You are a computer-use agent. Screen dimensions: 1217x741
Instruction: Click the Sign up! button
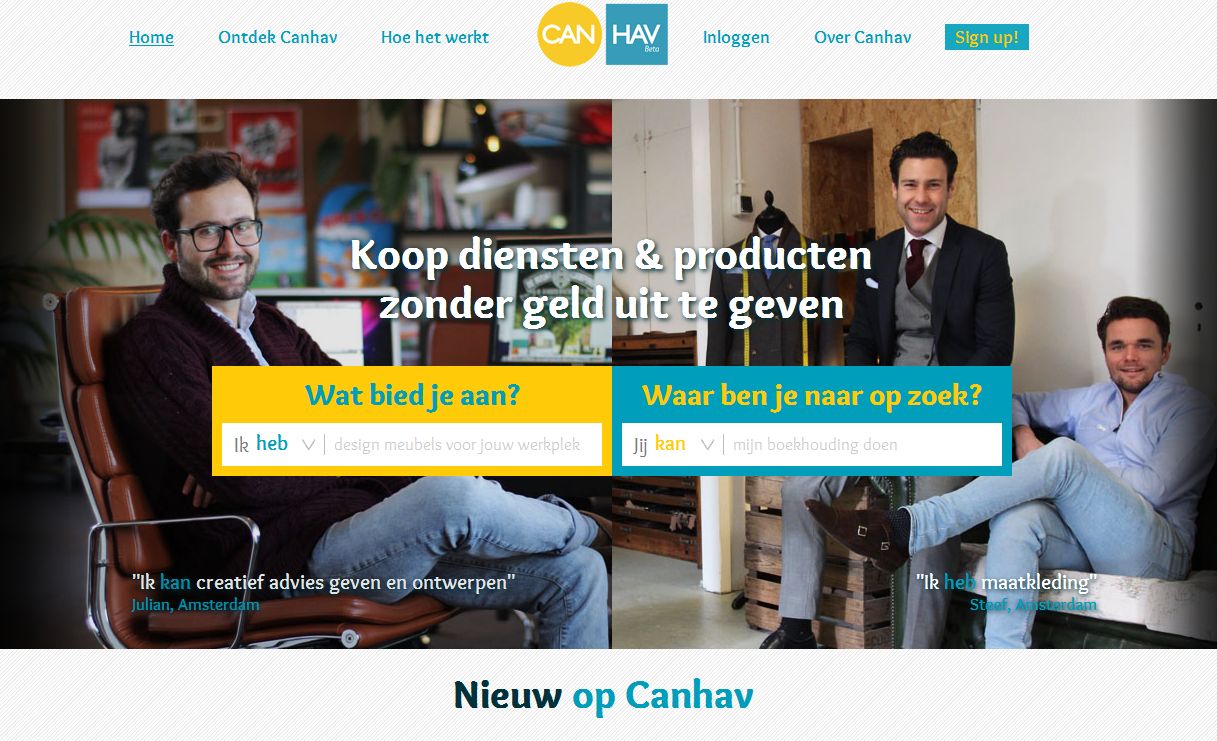[987, 38]
